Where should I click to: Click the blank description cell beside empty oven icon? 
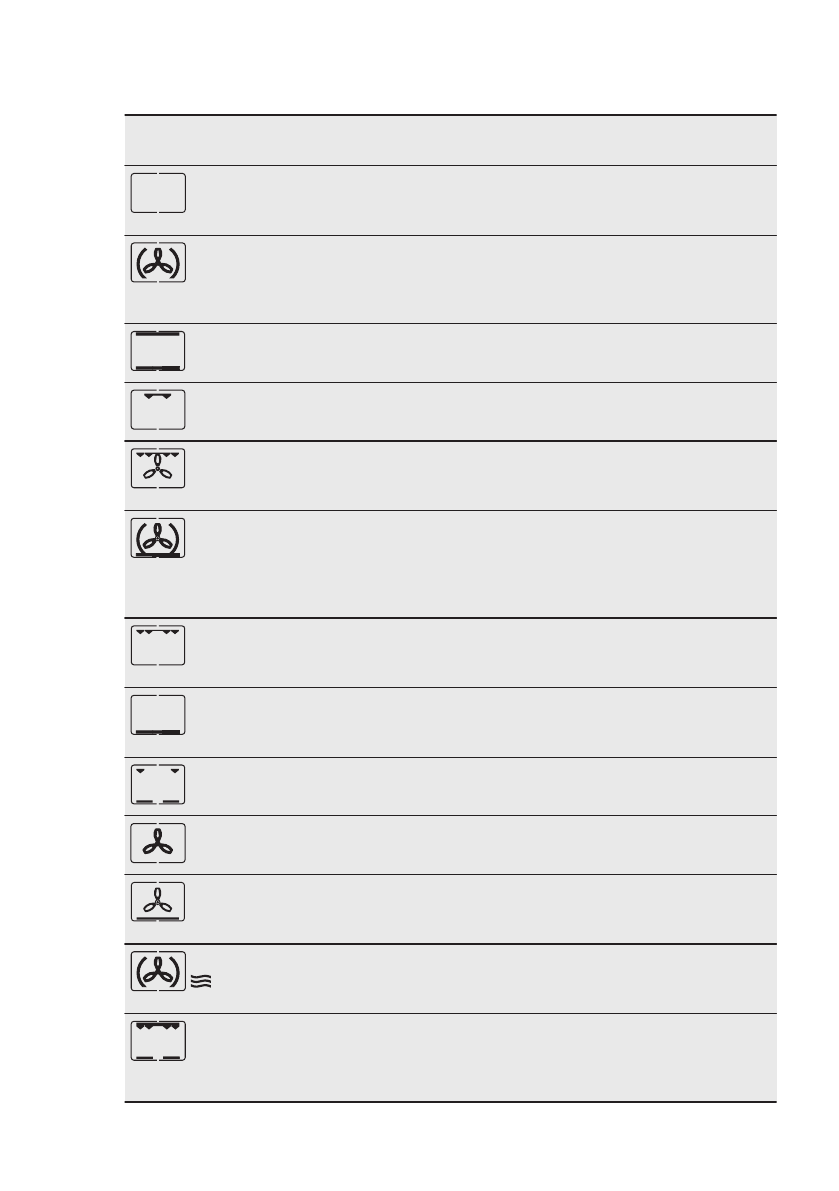coord(480,200)
